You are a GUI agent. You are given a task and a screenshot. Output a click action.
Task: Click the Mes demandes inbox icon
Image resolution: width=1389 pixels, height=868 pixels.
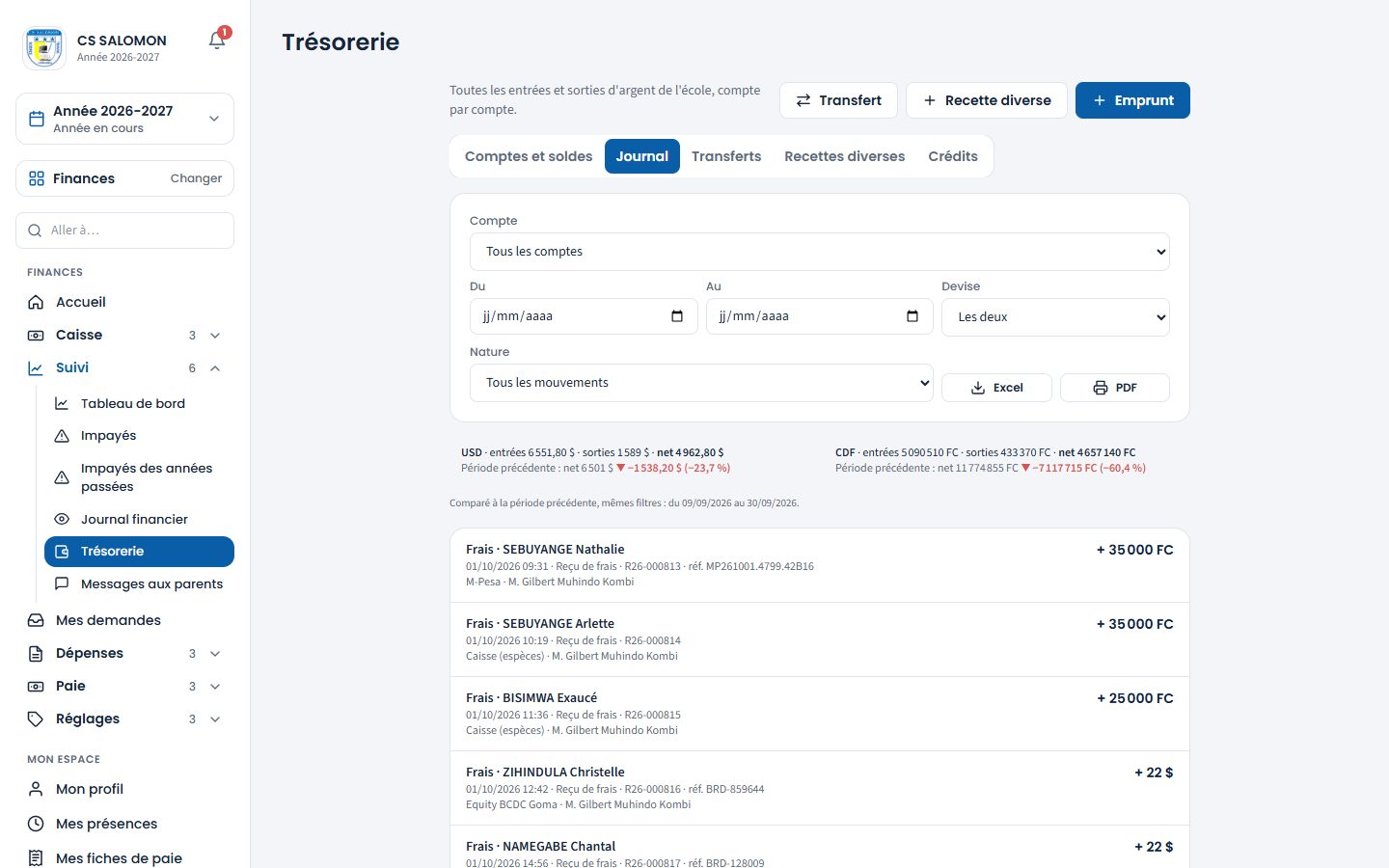pyautogui.click(x=36, y=620)
